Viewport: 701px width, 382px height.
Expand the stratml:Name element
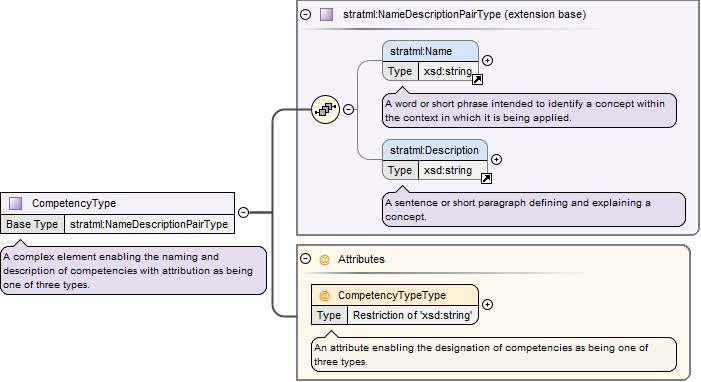click(x=487, y=60)
